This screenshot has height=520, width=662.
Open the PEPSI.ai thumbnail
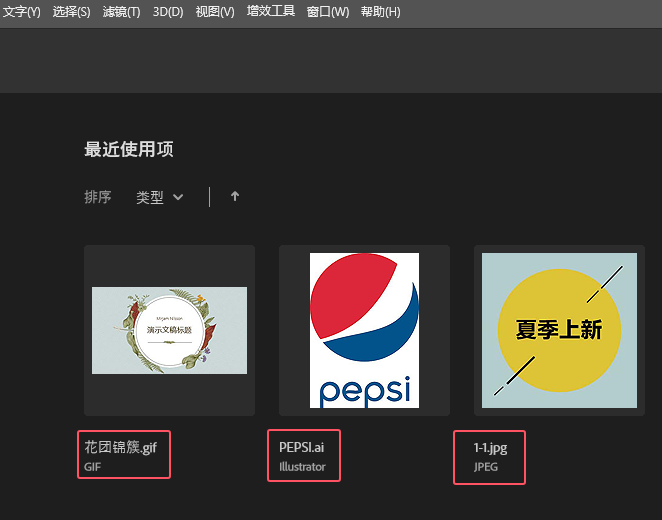(x=364, y=330)
